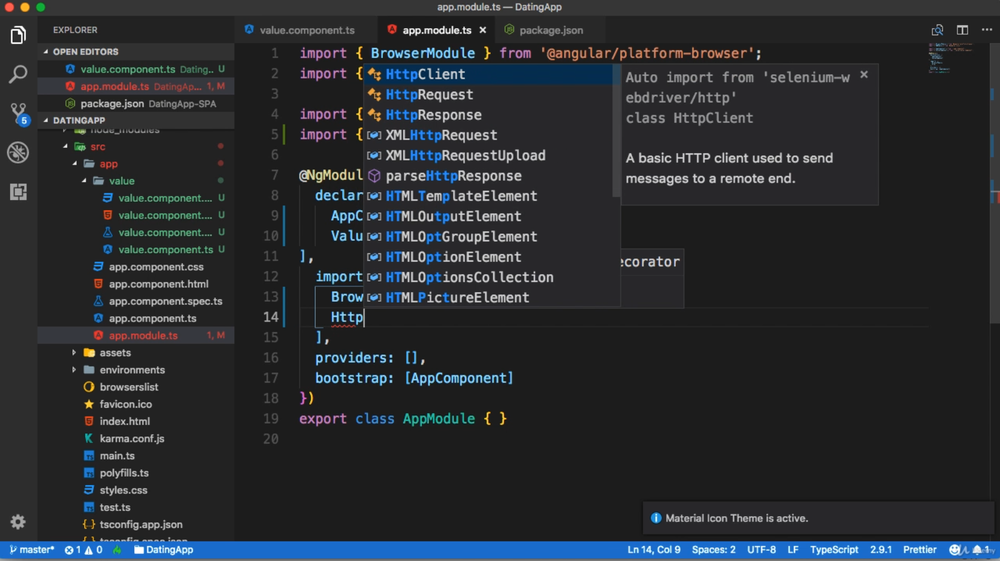Select XMLHttpRequestUpload suggestion
The height and width of the screenshot is (561, 1000).
(489, 156)
